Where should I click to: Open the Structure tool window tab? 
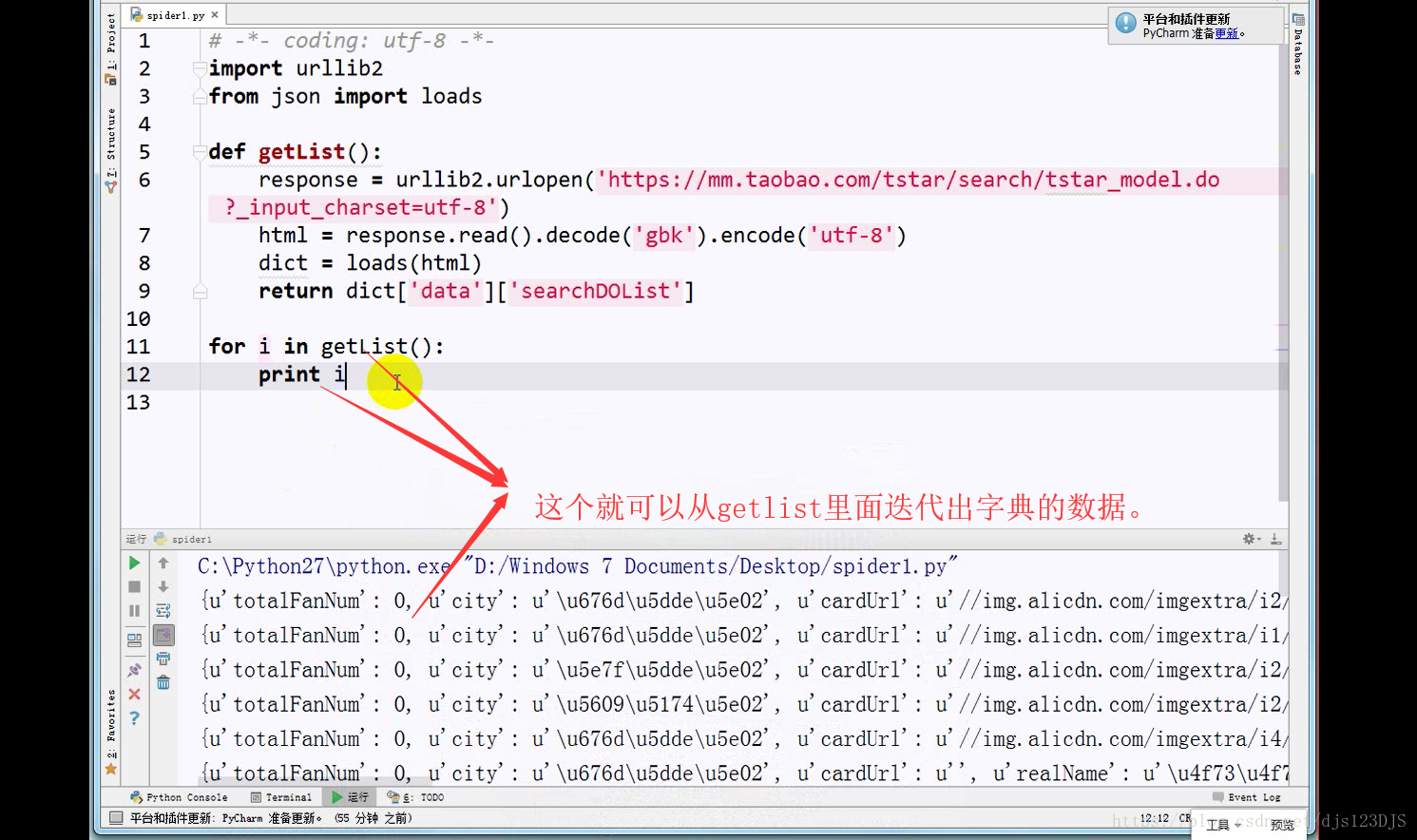111,150
